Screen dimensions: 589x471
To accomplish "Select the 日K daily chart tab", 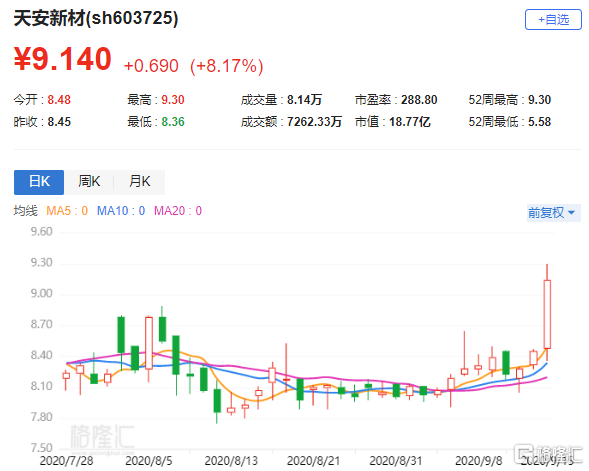I will [x=39, y=182].
